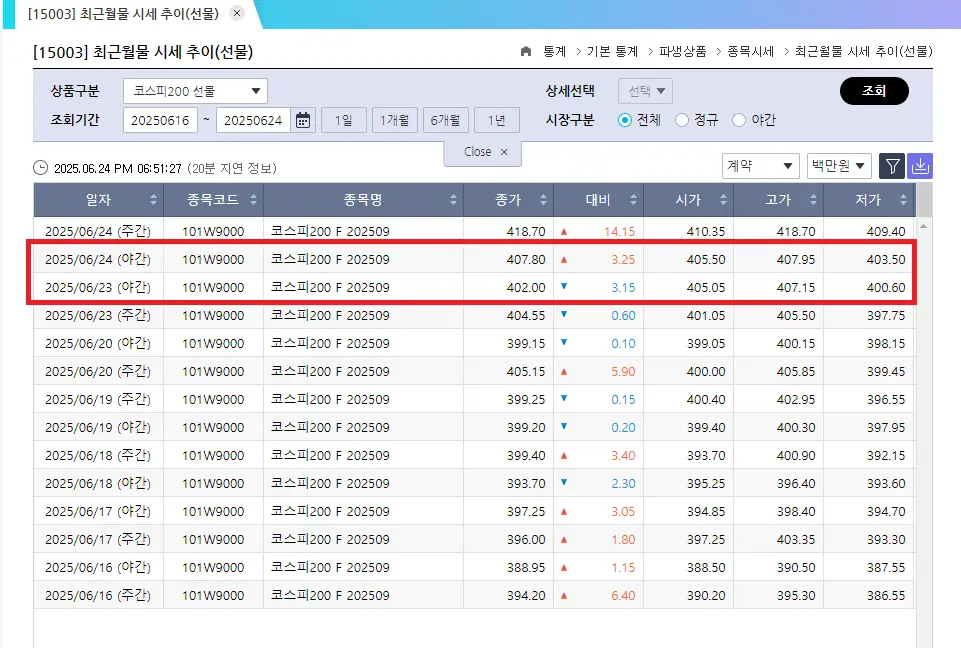The image size is (961, 648).
Task: Sort table by 시가 column arrows
Action: click(x=723, y=200)
